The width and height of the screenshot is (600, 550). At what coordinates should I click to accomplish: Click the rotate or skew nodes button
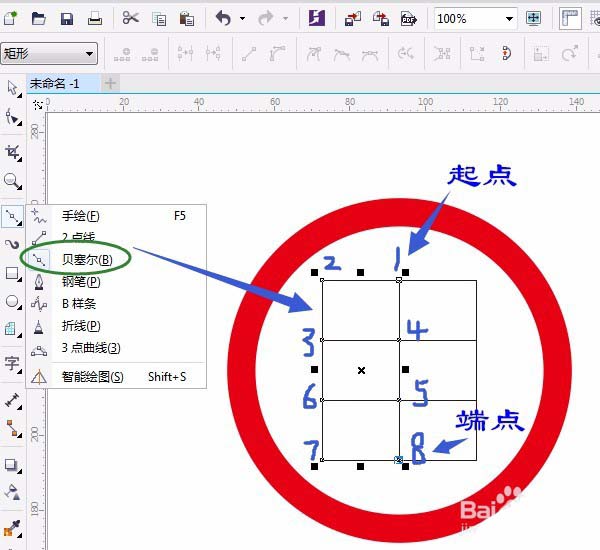point(569,53)
